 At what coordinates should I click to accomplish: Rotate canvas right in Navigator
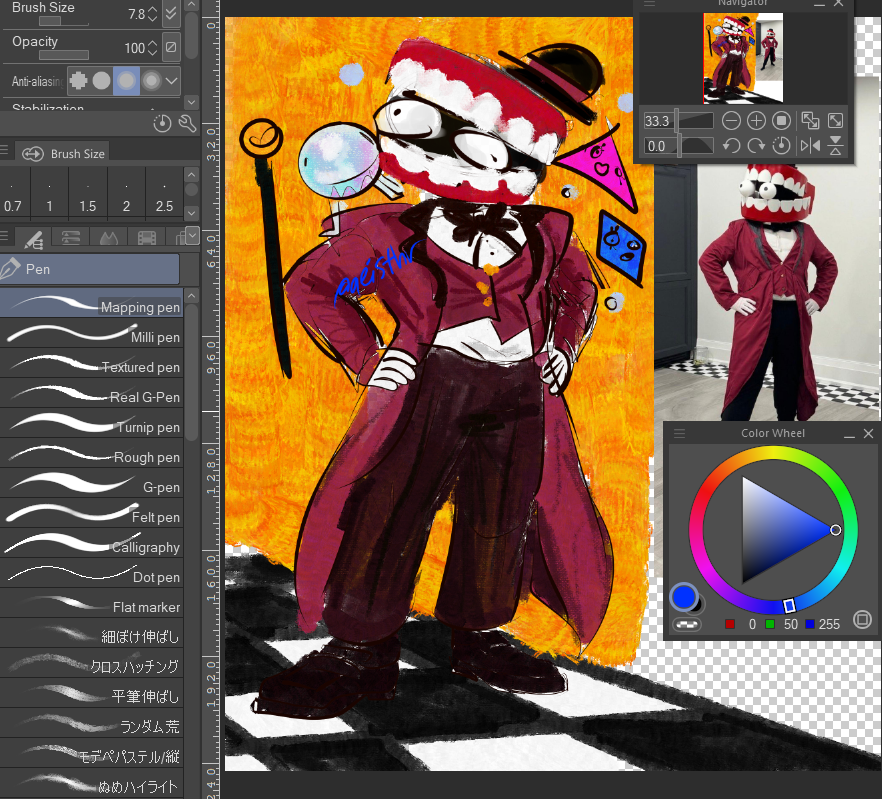point(756,146)
